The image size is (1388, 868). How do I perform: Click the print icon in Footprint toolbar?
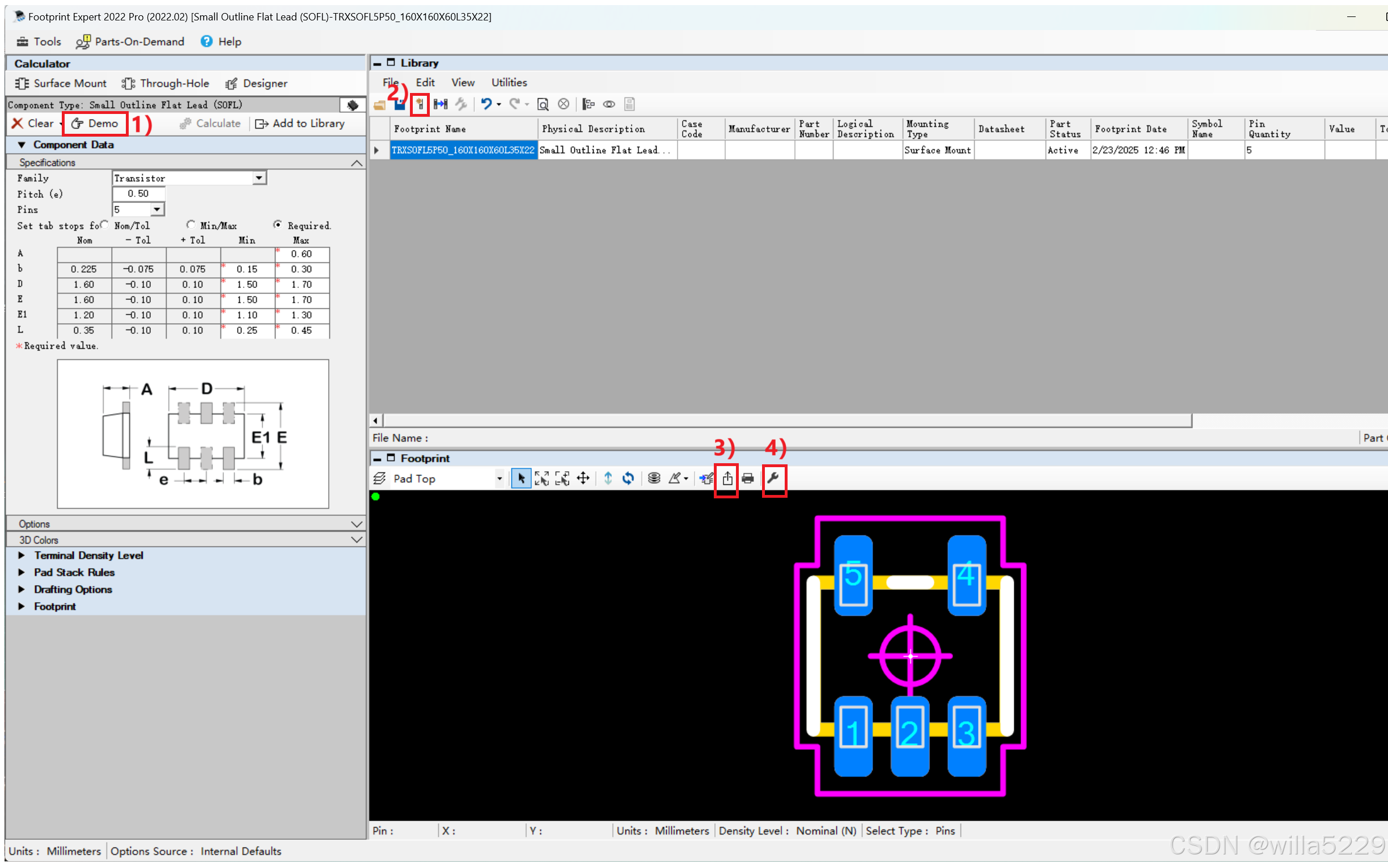point(748,478)
